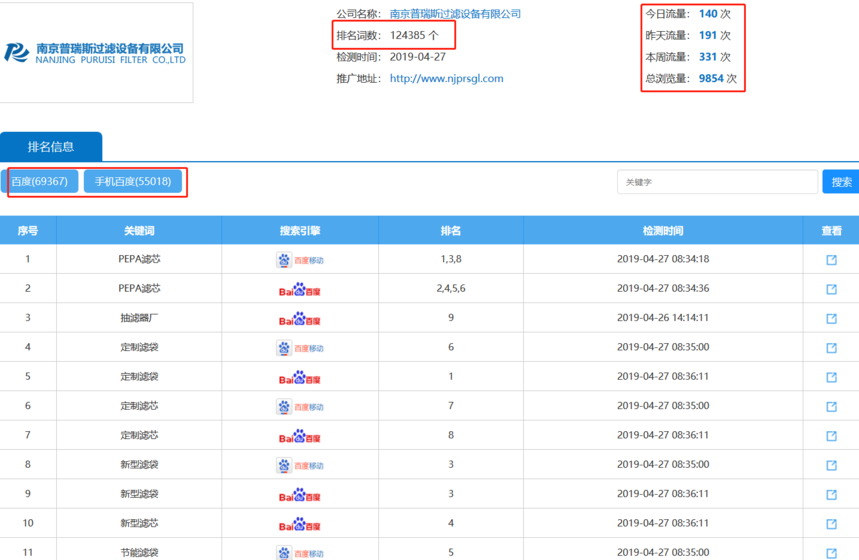This screenshot has width=859, height=560.
Task: Click timestamp 2019-04-27 08:34:36
Action: [663, 288]
